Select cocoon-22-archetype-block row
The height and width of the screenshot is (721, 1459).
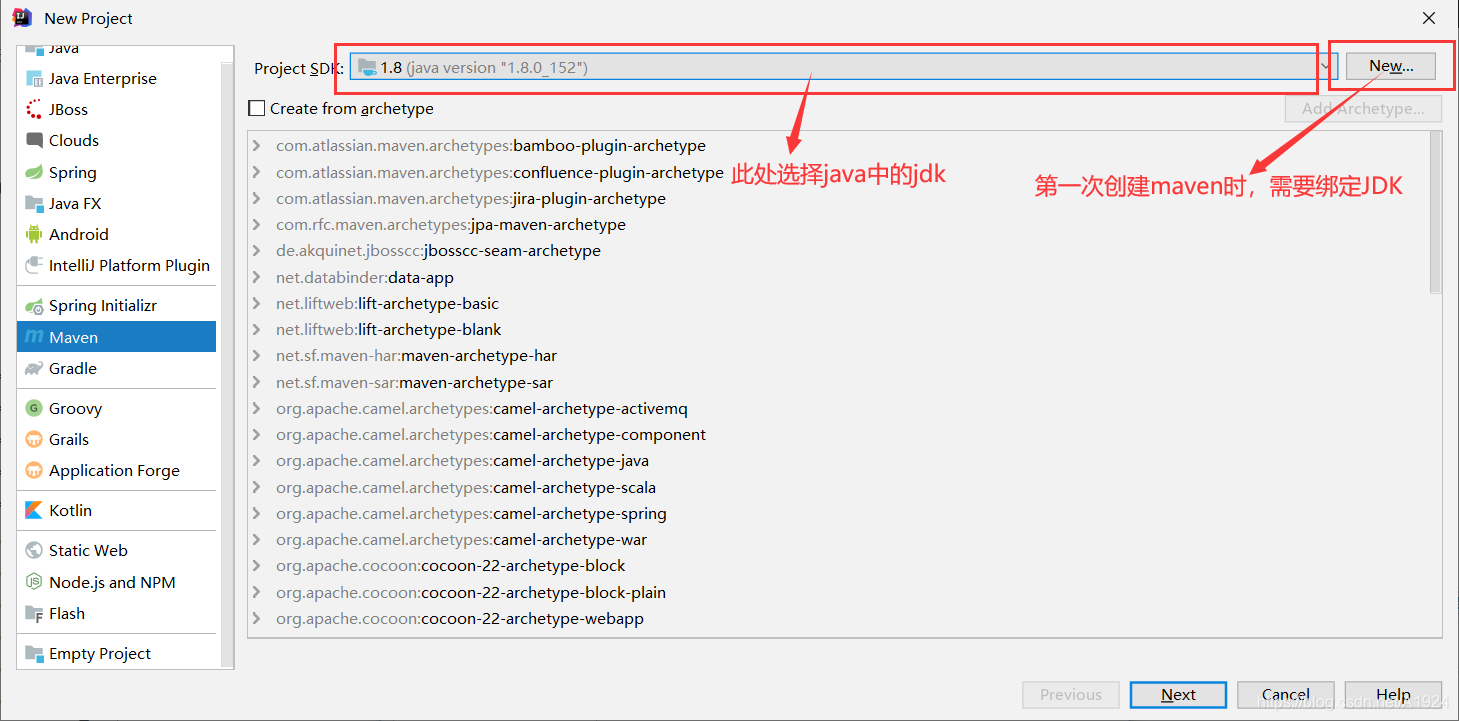click(x=838, y=566)
